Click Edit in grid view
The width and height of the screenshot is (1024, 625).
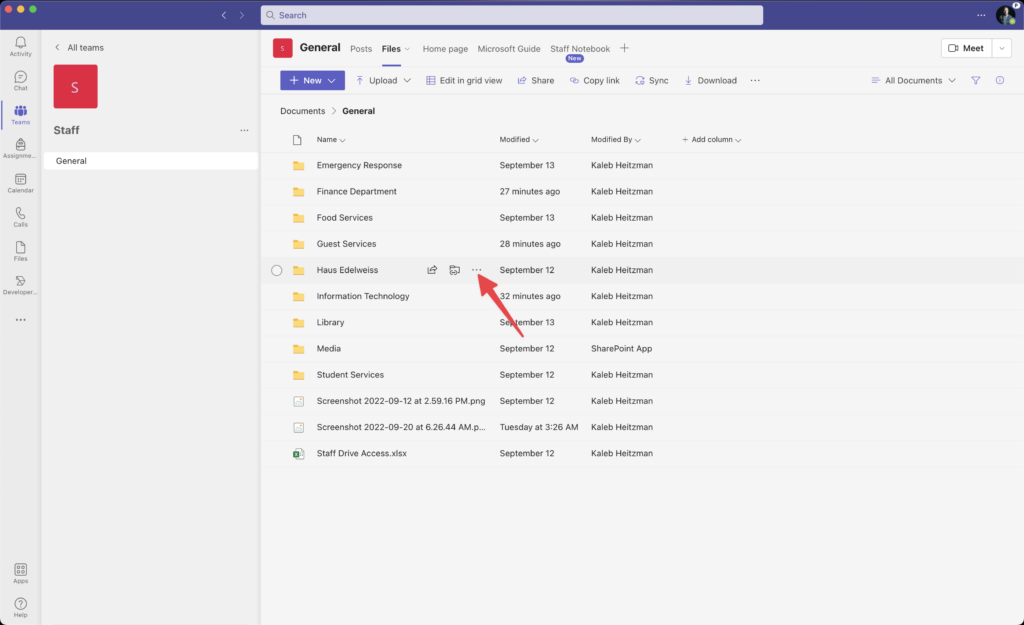tap(464, 80)
